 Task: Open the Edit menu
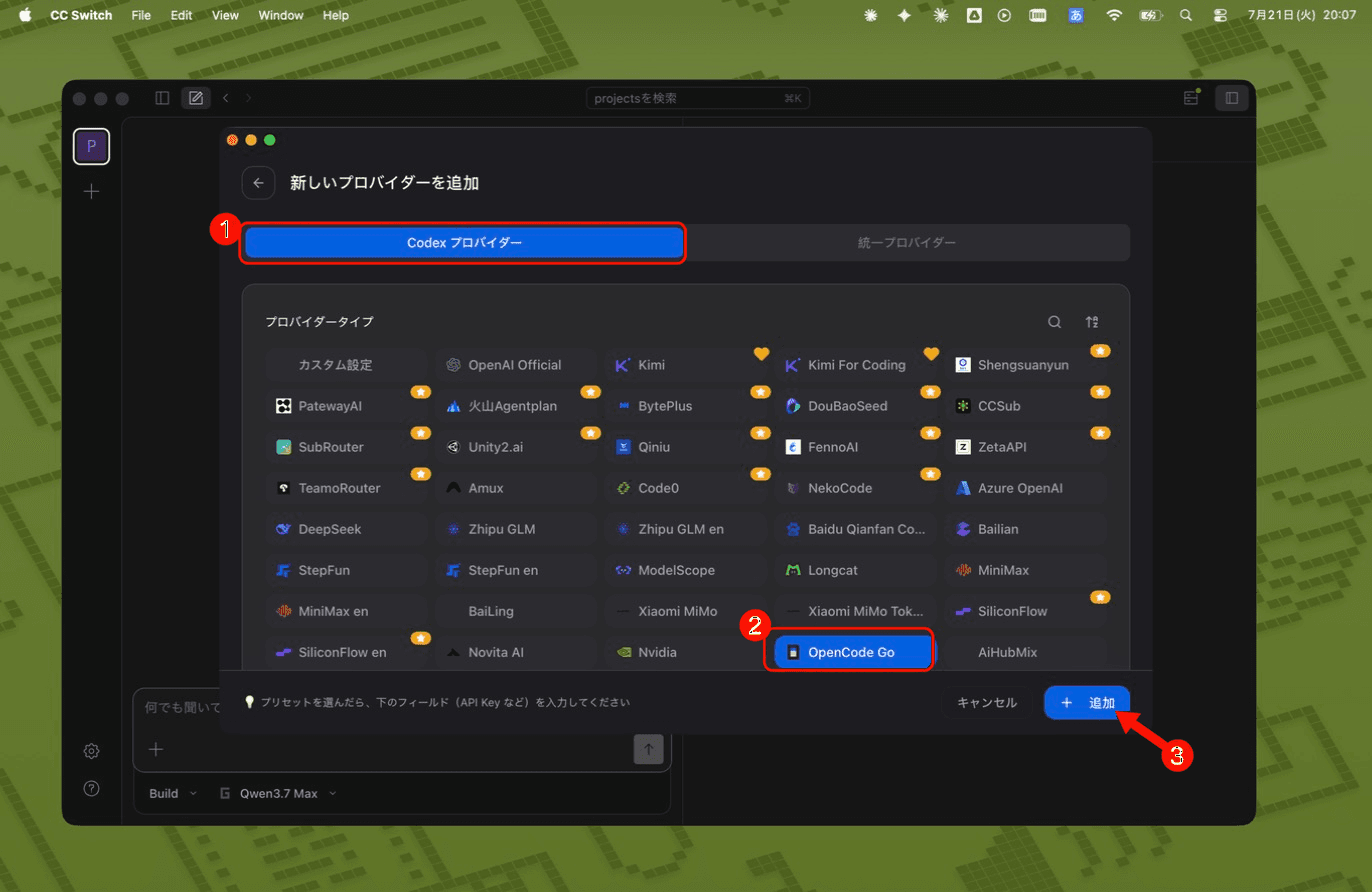[x=181, y=15]
